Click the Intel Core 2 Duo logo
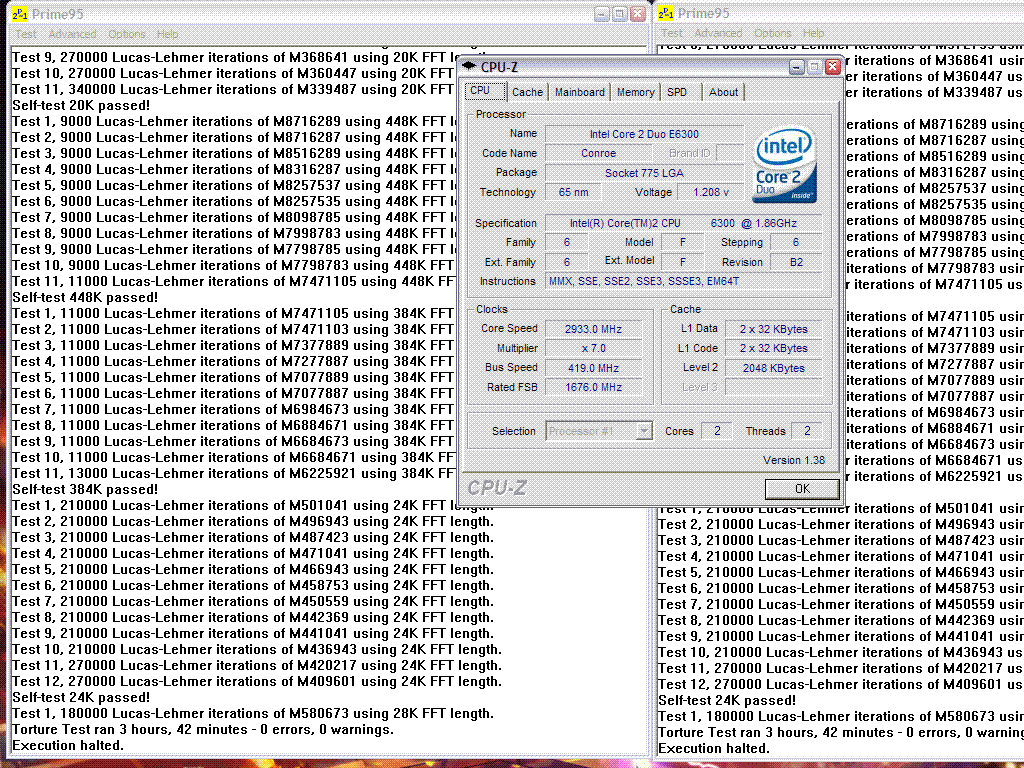1024x768 pixels. [x=784, y=164]
